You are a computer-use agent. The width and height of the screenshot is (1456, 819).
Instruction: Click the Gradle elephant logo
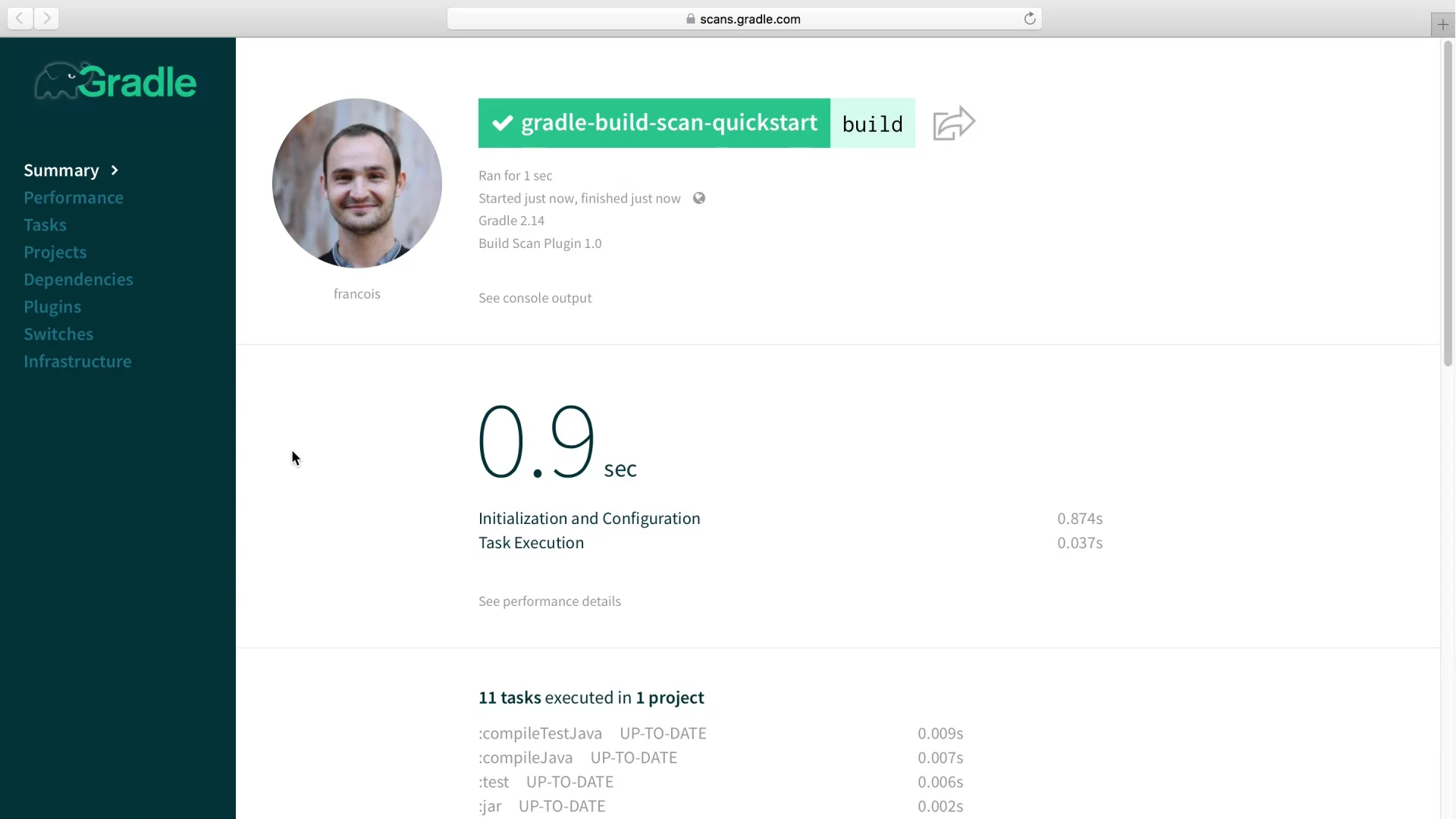click(x=115, y=81)
